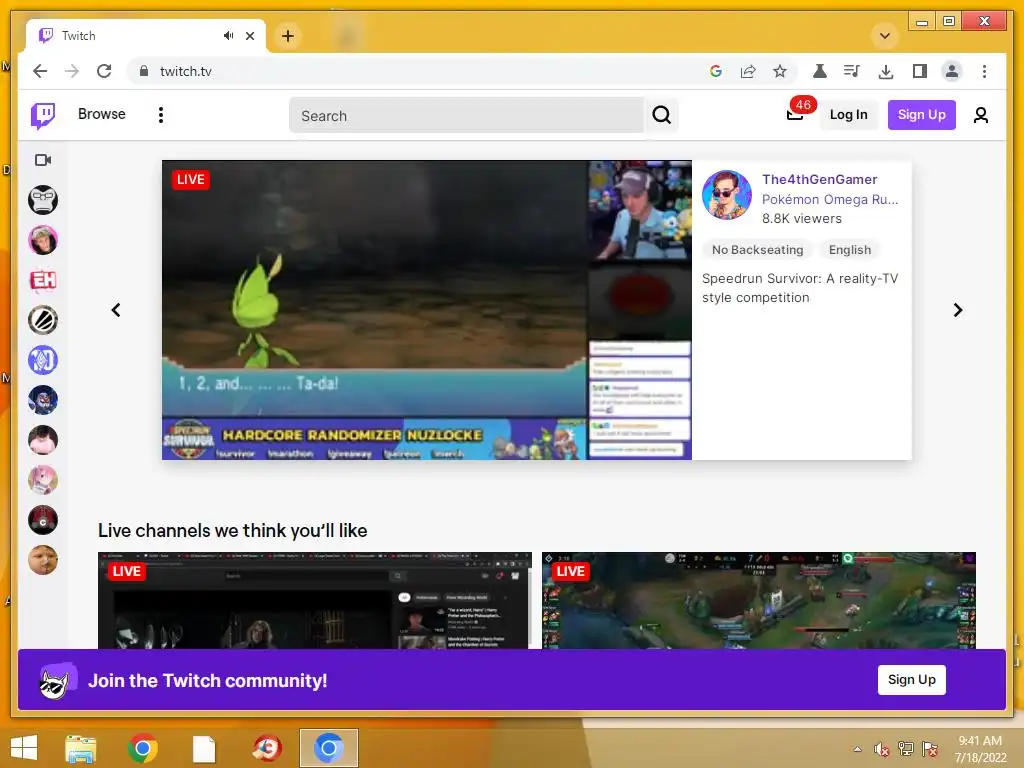
Task: Click the Google icon in address bar
Action: [x=716, y=71]
